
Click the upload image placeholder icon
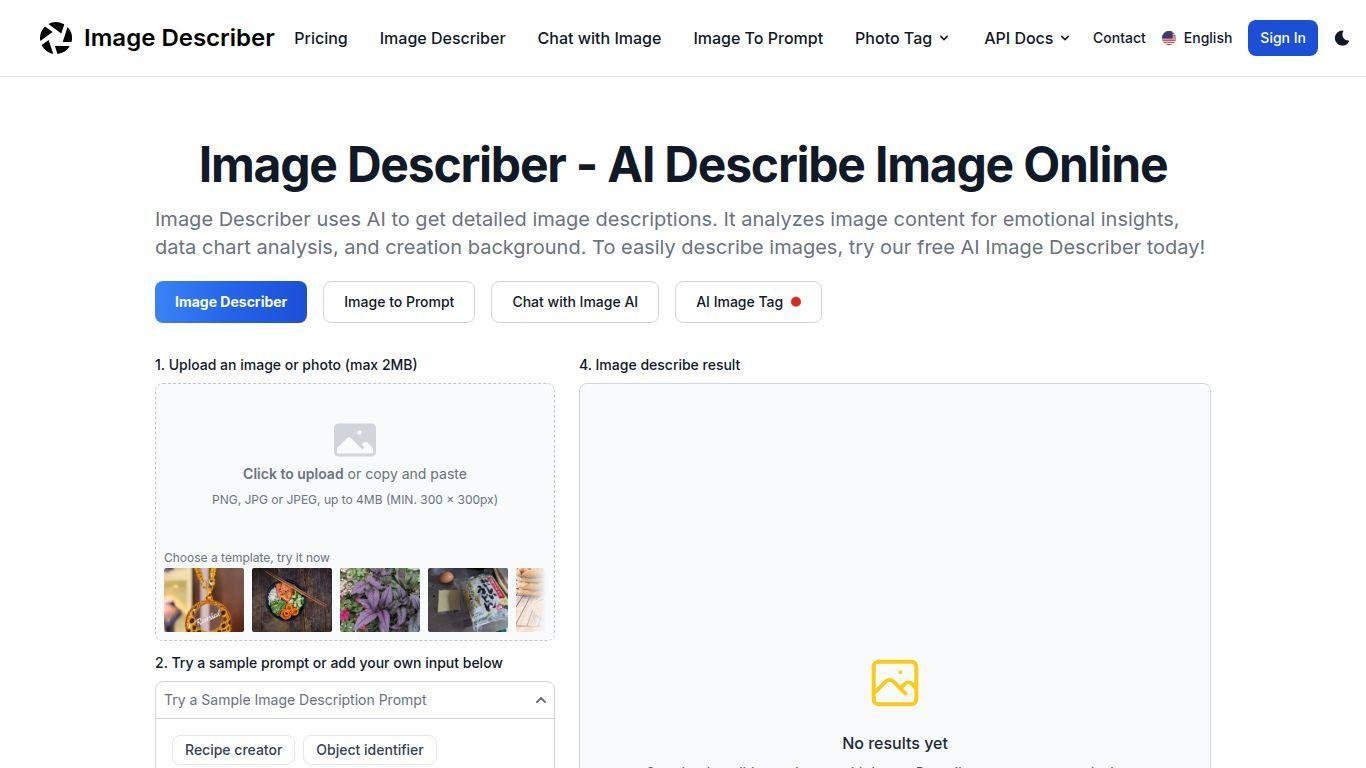click(355, 440)
